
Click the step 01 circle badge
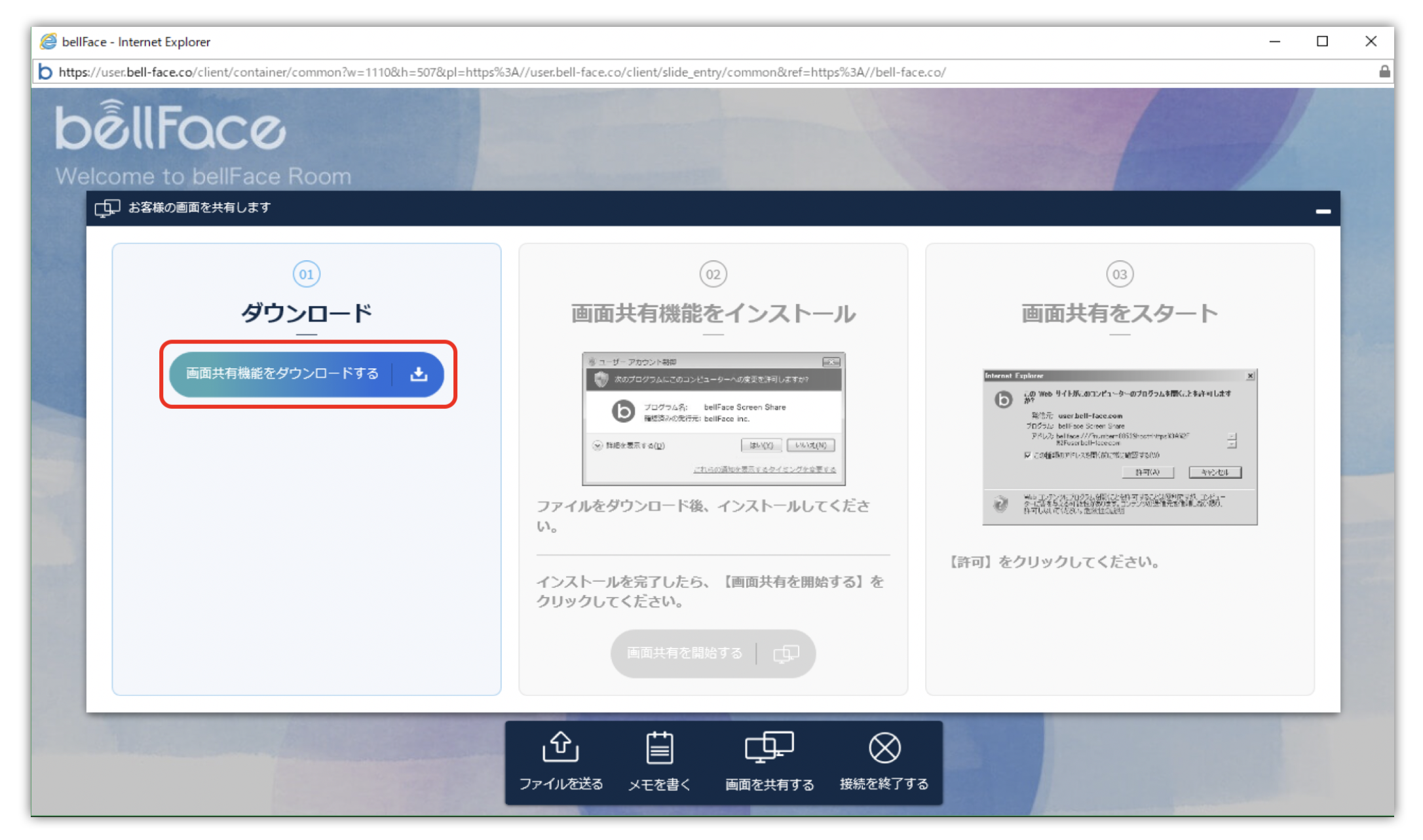(x=306, y=274)
